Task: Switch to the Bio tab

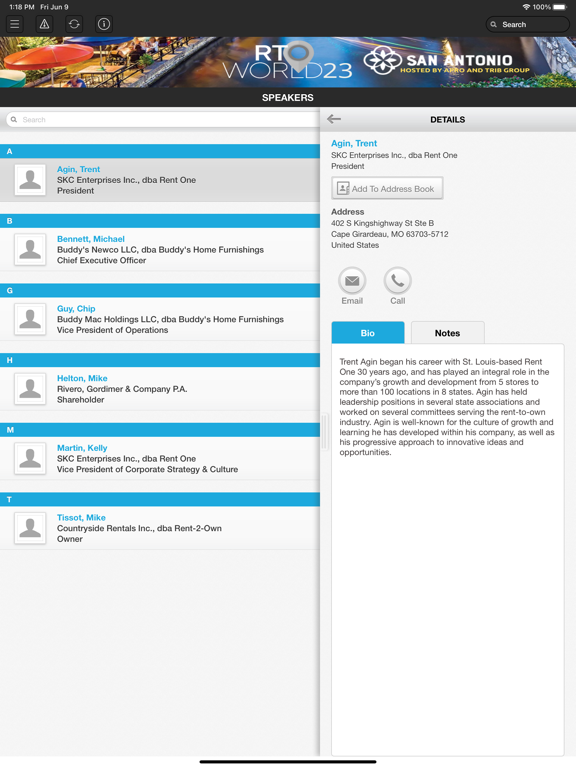Action: tap(368, 333)
